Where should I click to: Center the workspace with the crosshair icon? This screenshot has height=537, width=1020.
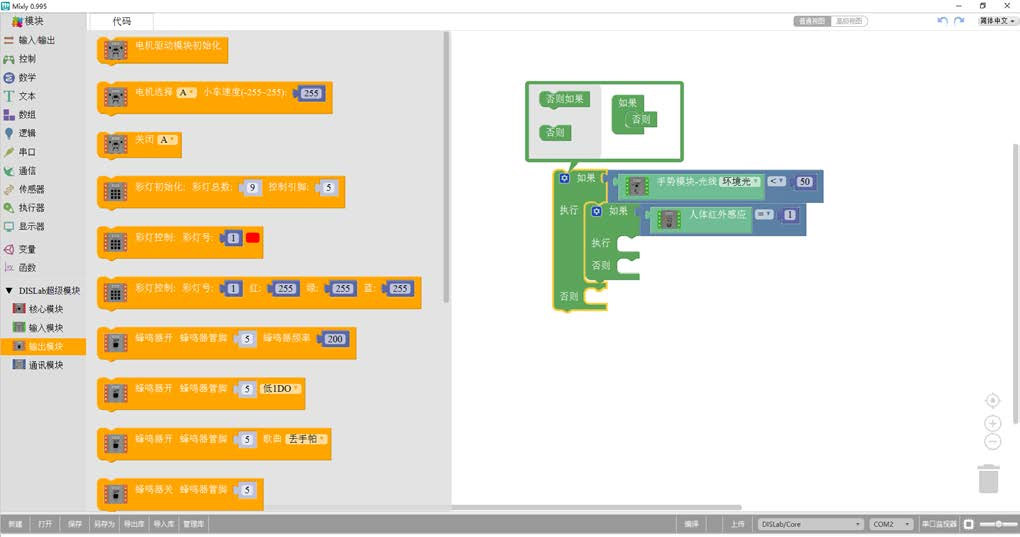tap(992, 400)
